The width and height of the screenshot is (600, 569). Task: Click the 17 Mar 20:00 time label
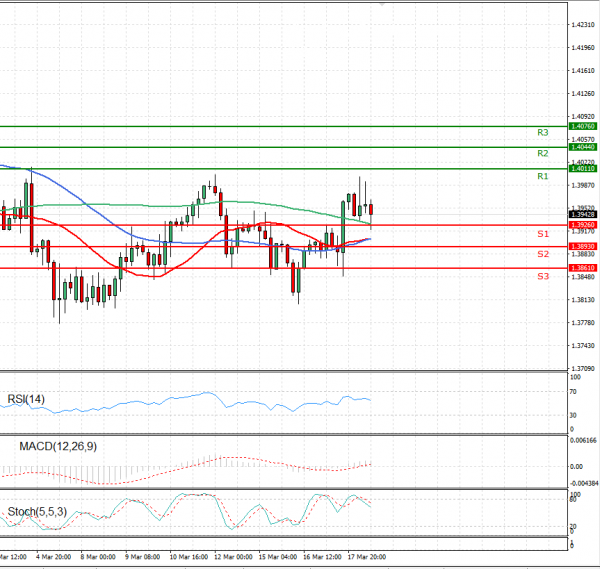(367, 557)
